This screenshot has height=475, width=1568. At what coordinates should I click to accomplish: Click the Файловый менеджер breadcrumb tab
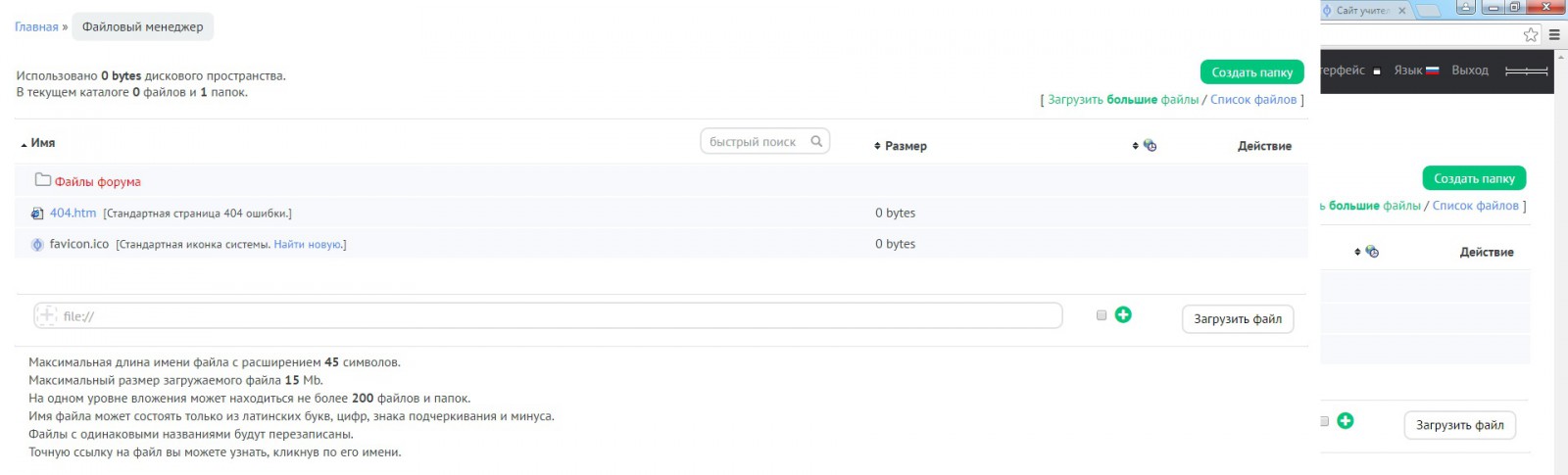(x=143, y=27)
